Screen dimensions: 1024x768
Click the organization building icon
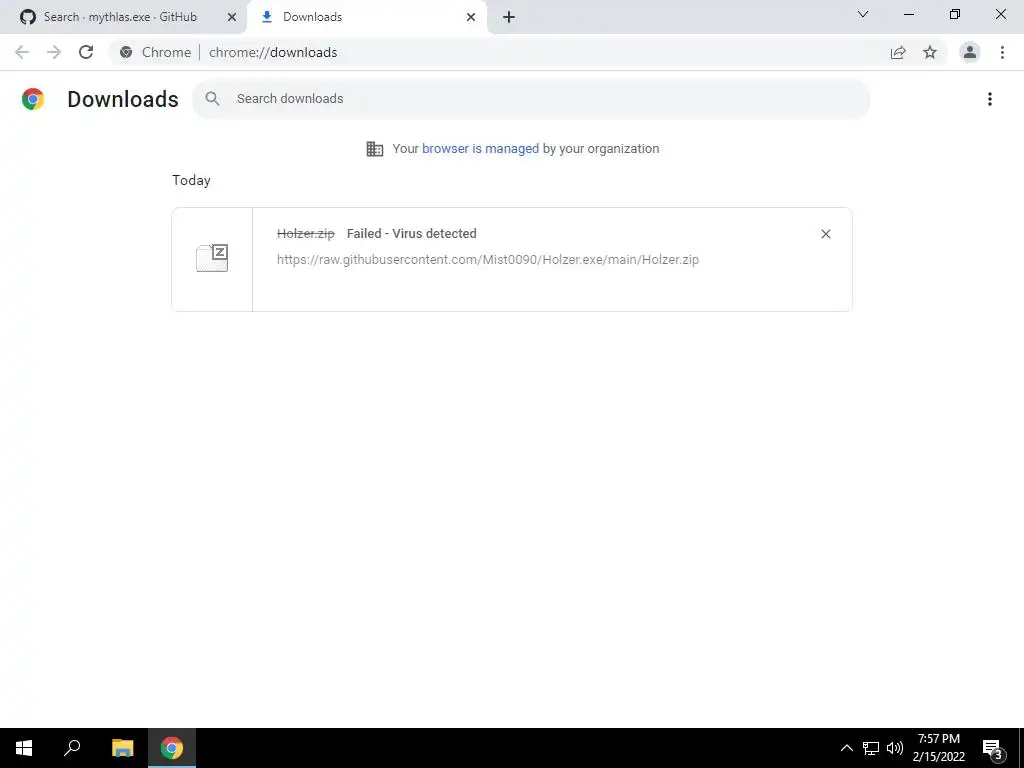click(375, 149)
